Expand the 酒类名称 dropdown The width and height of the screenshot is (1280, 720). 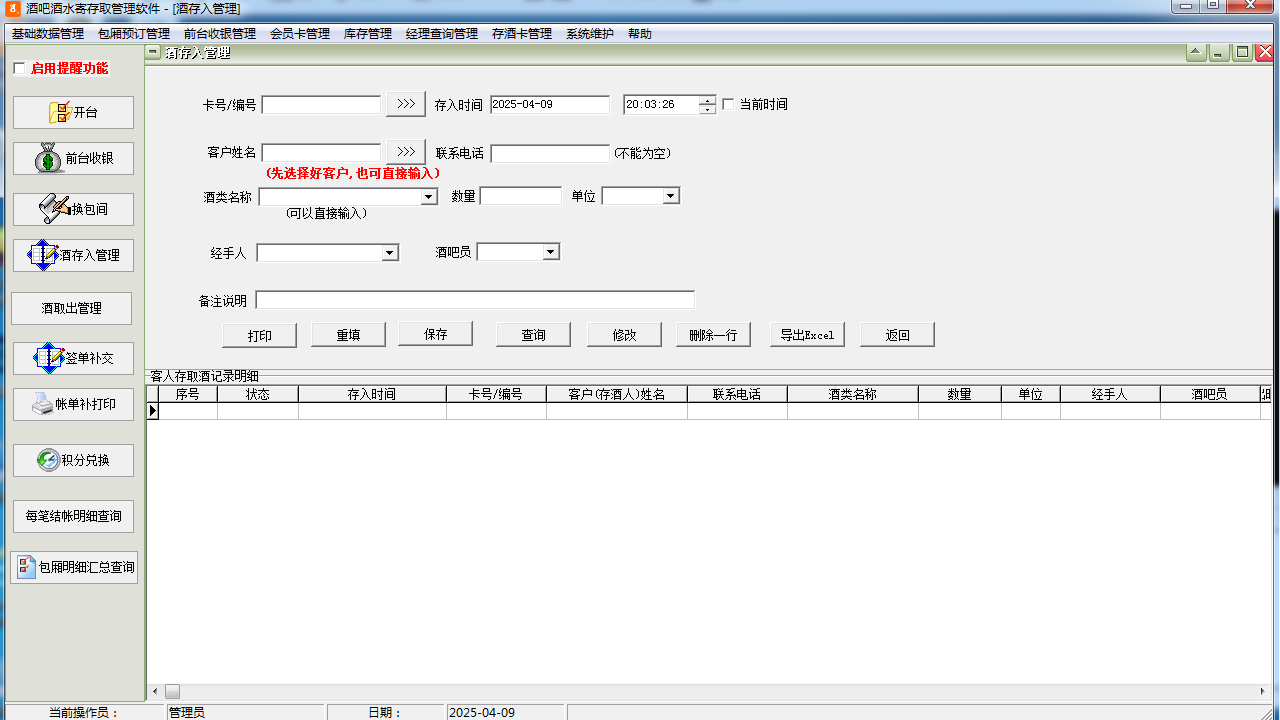[429, 197]
